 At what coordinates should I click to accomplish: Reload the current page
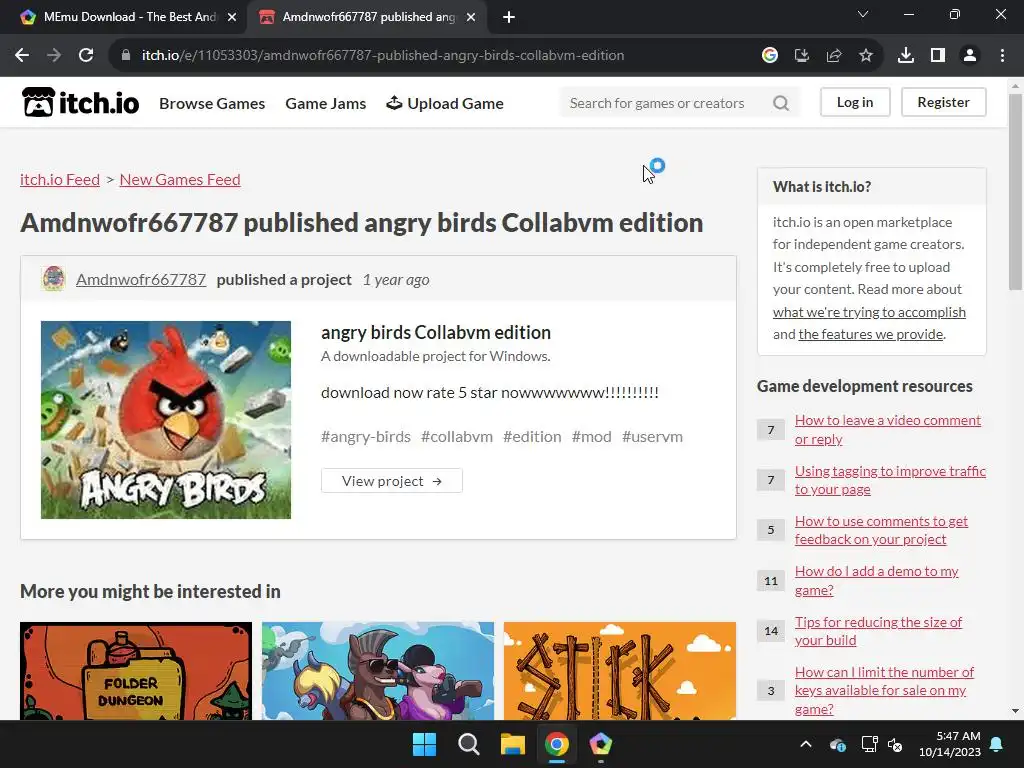(x=86, y=56)
